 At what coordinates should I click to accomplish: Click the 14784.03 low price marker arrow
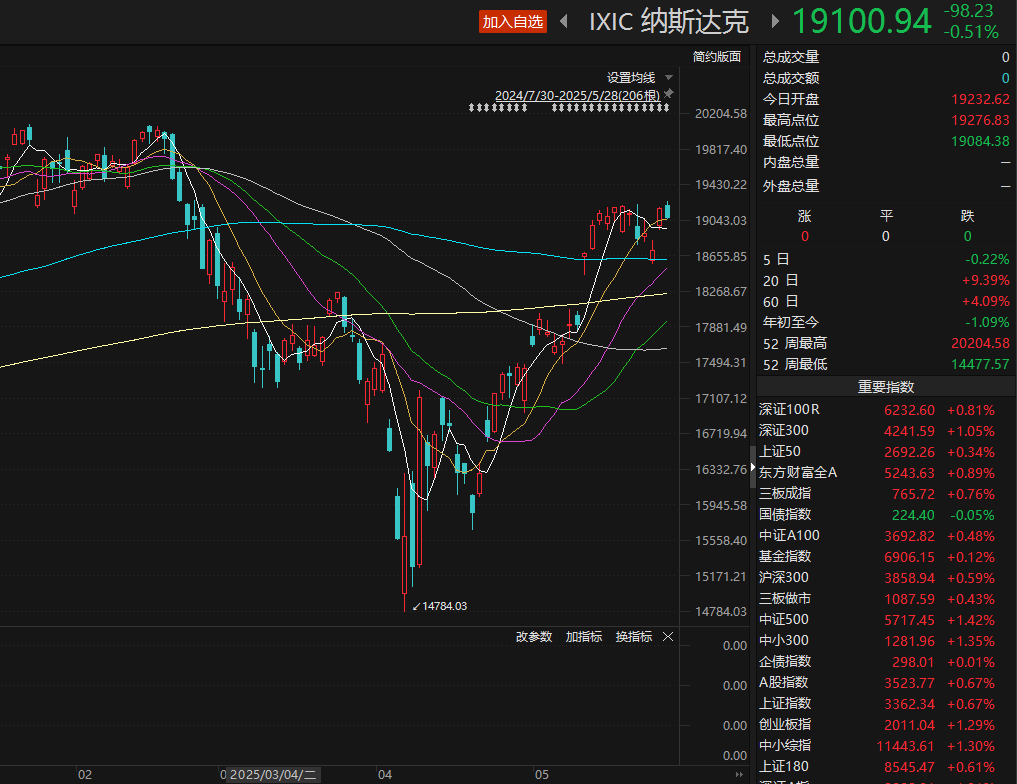coord(416,606)
